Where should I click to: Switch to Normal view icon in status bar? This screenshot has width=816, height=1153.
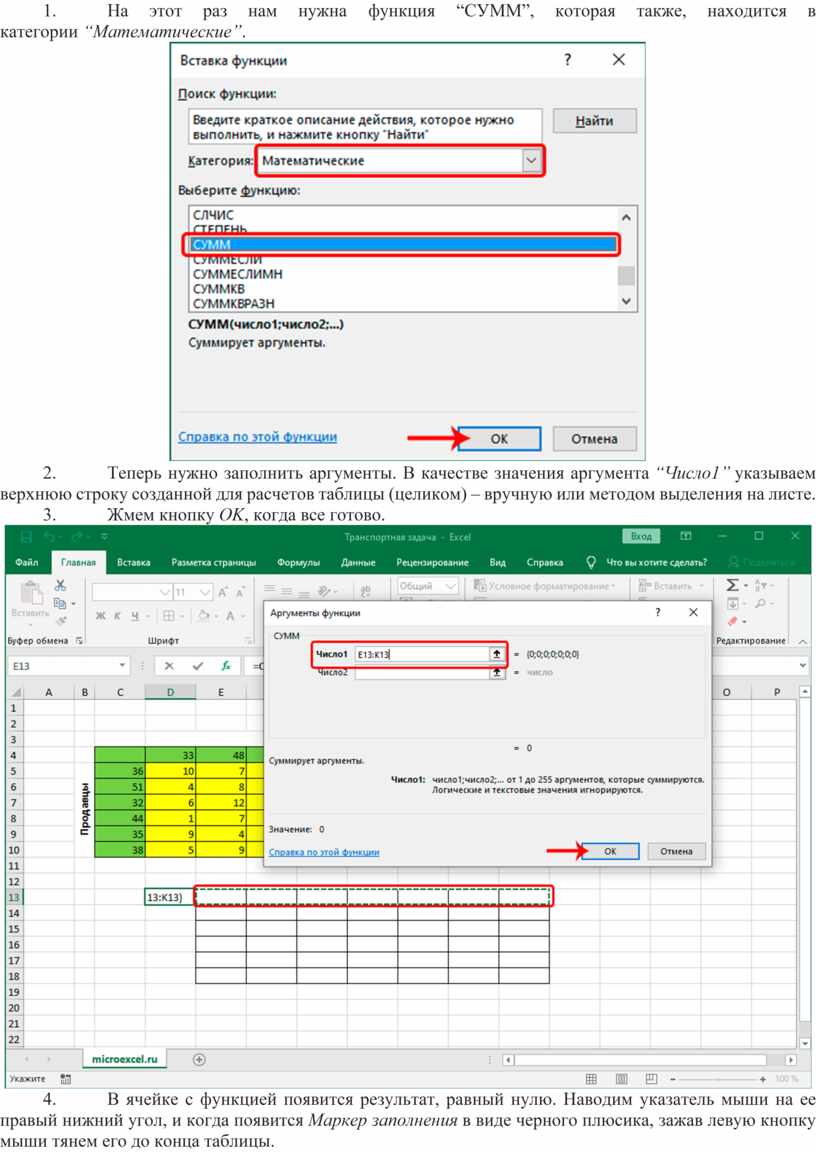click(x=590, y=1079)
